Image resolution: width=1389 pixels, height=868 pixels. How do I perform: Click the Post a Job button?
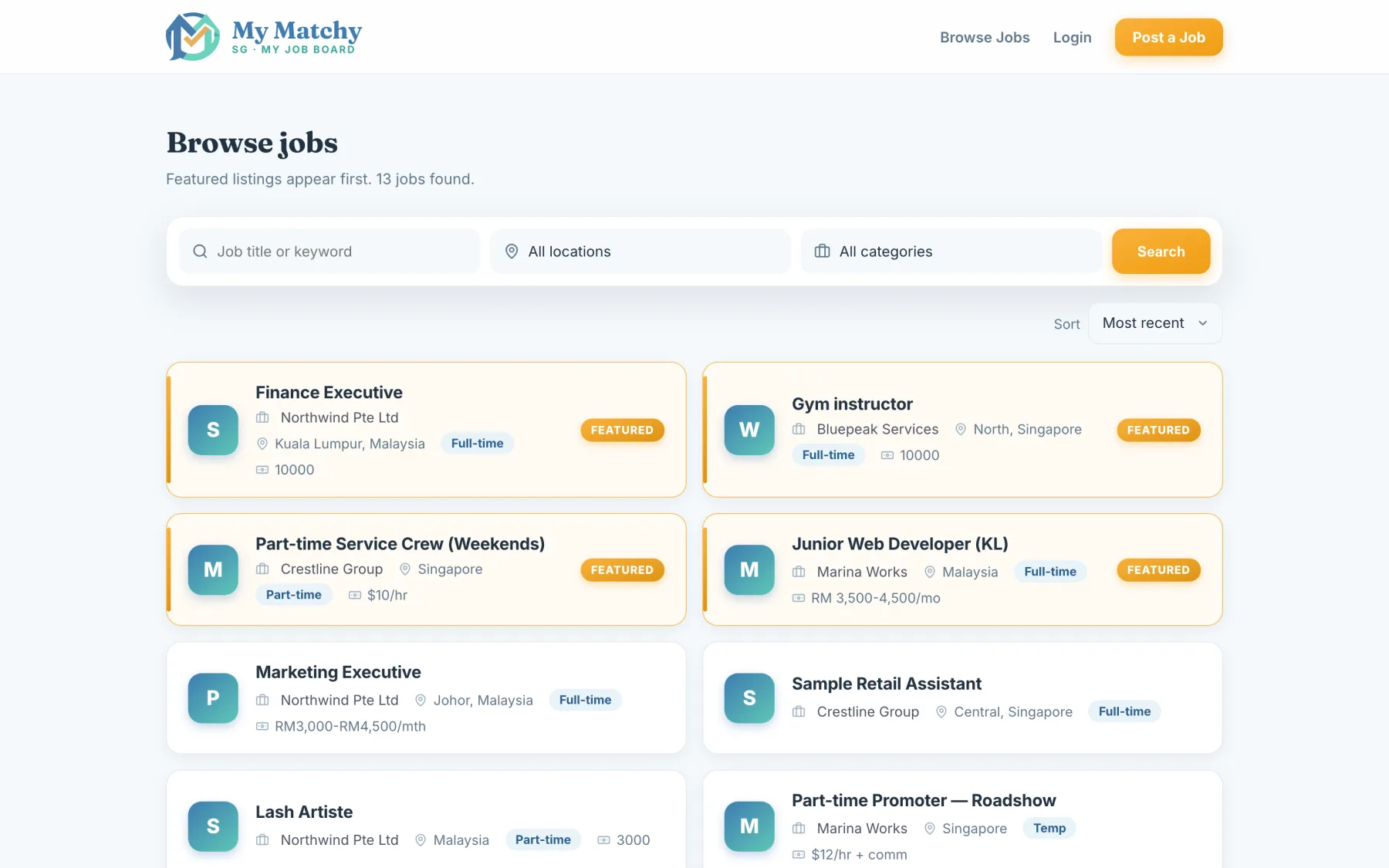click(1168, 37)
